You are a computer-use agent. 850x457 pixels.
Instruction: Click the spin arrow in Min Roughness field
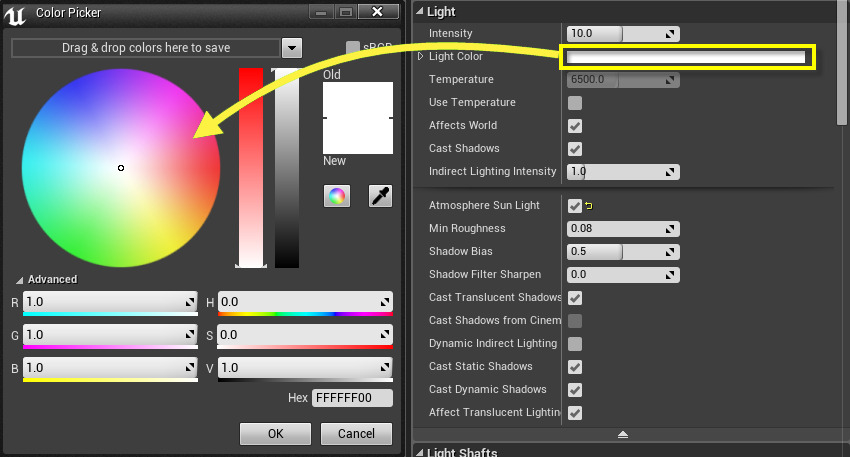670,229
